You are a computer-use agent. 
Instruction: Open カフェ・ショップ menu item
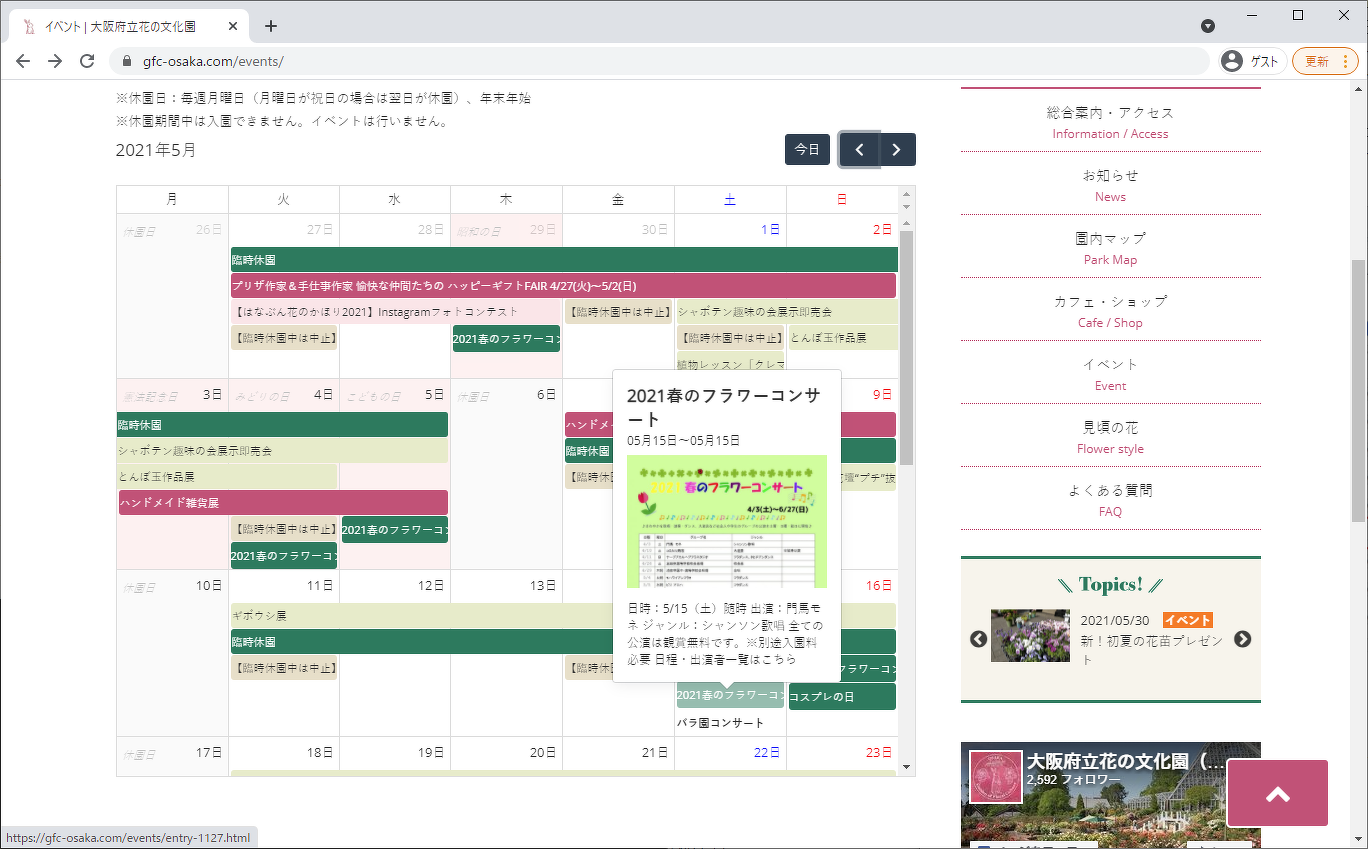(x=1110, y=311)
